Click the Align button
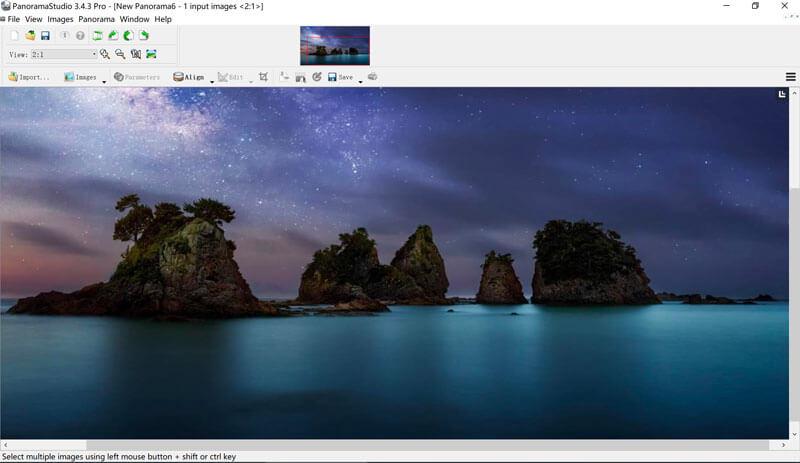This screenshot has width=800, height=463. [189, 77]
